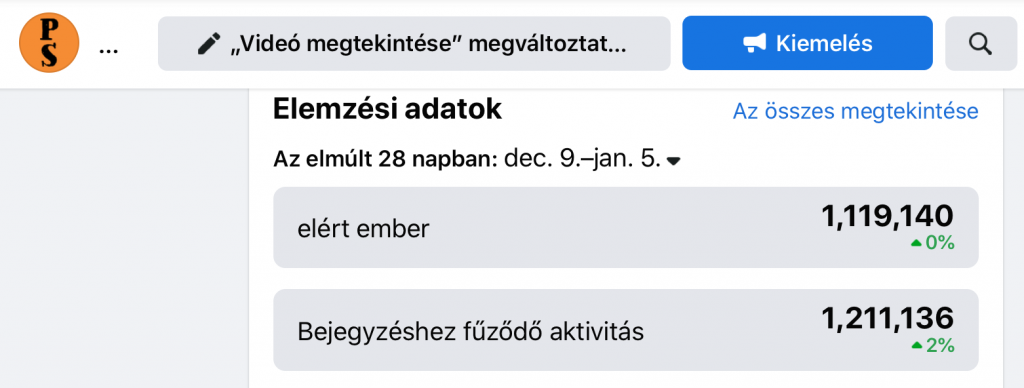The height and width of the screenshot is (388, 1024).
Task: Click green up arrow beside 0%
Action: [x=916, y=243]
